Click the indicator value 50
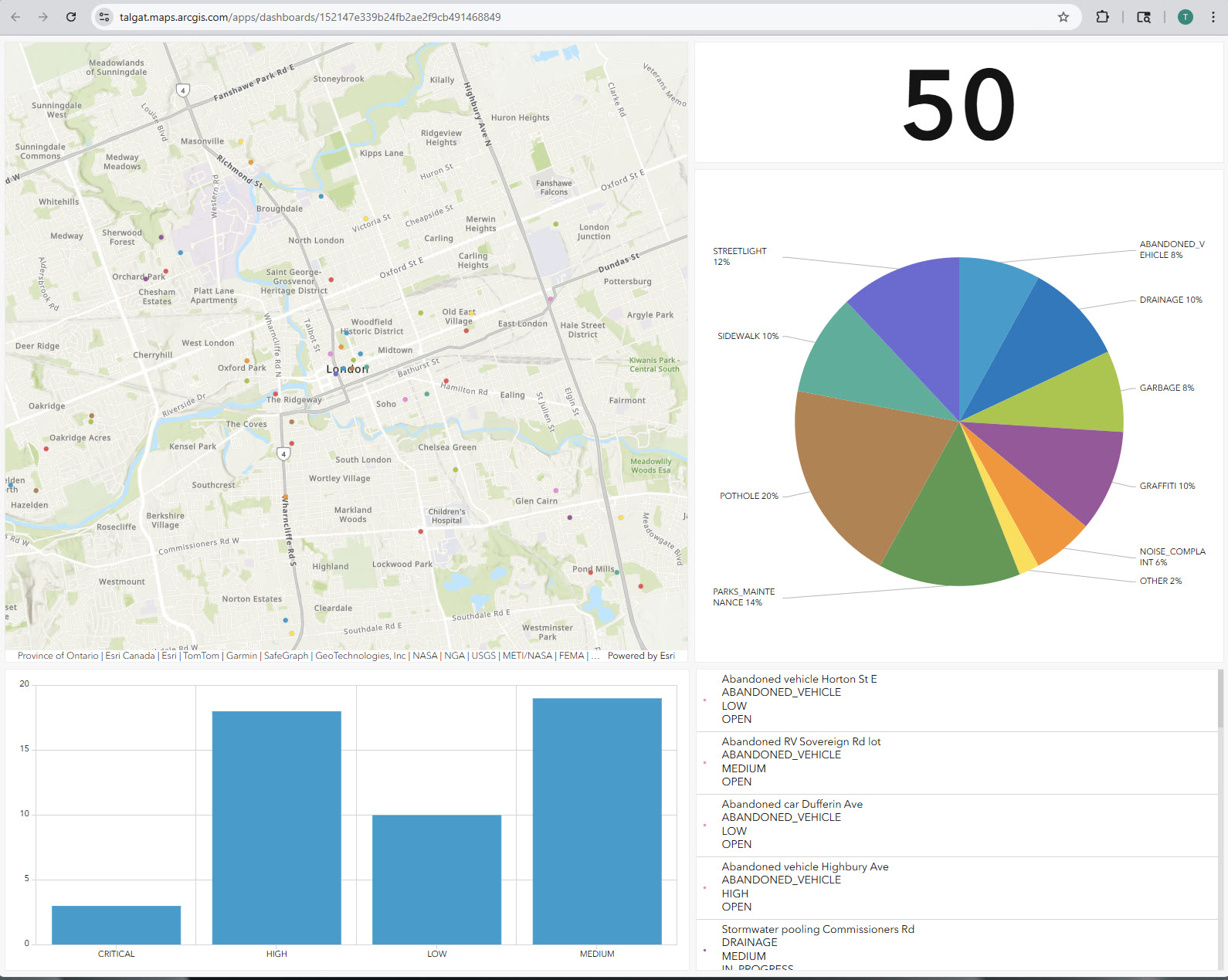The width and height of the screenshot is (1228, 980). point(959,104)
